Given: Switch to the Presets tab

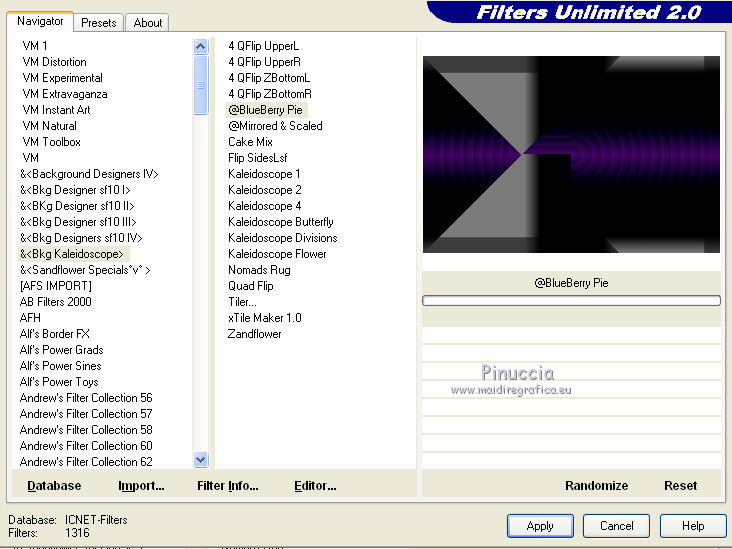Looking at the screenshot, I should [99, 23].
